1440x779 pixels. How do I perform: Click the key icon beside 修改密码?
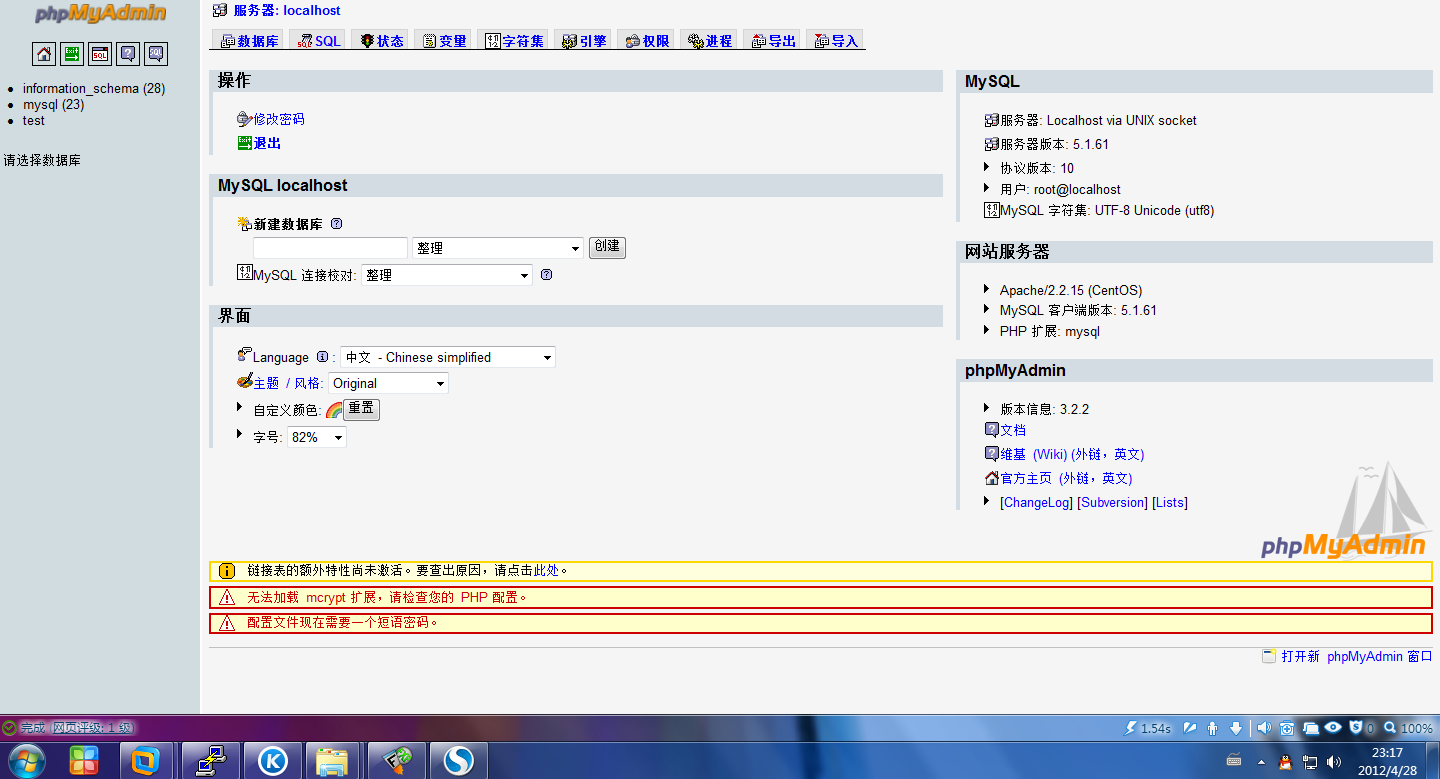[x=243, y=118]
